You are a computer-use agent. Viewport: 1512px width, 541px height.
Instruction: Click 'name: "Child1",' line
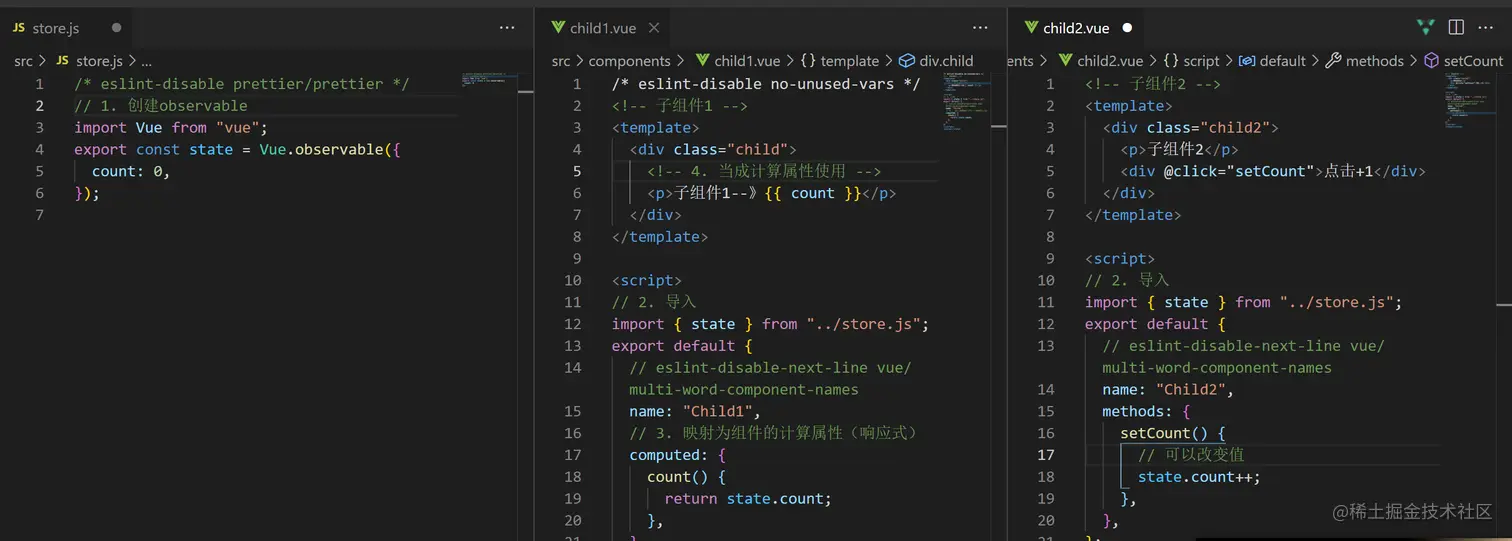point(695,411)
